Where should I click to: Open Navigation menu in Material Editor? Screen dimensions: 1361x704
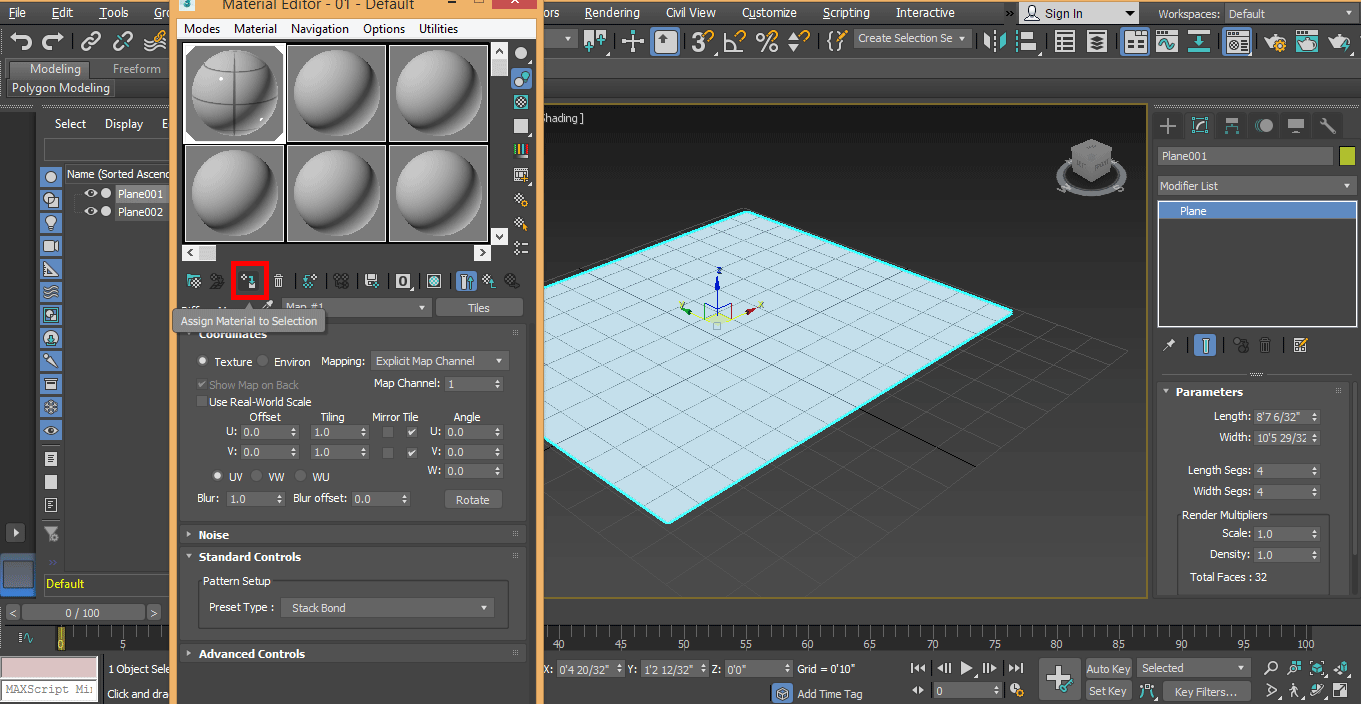pos(320,29)
